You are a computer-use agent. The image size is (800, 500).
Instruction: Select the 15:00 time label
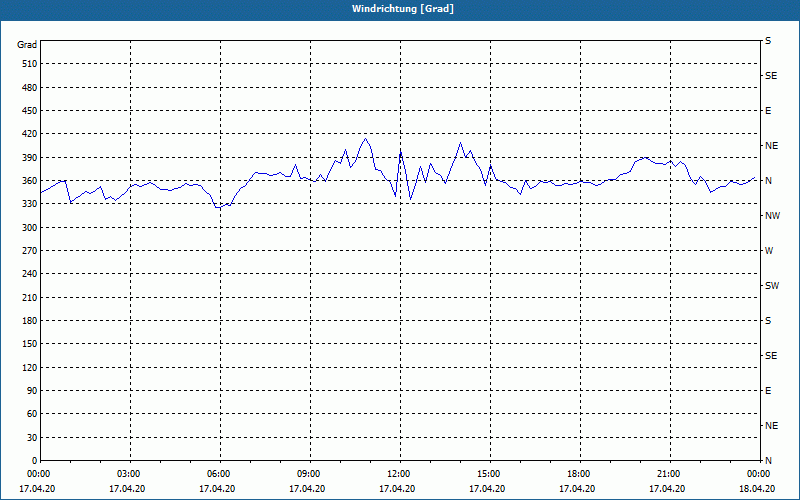490,474
